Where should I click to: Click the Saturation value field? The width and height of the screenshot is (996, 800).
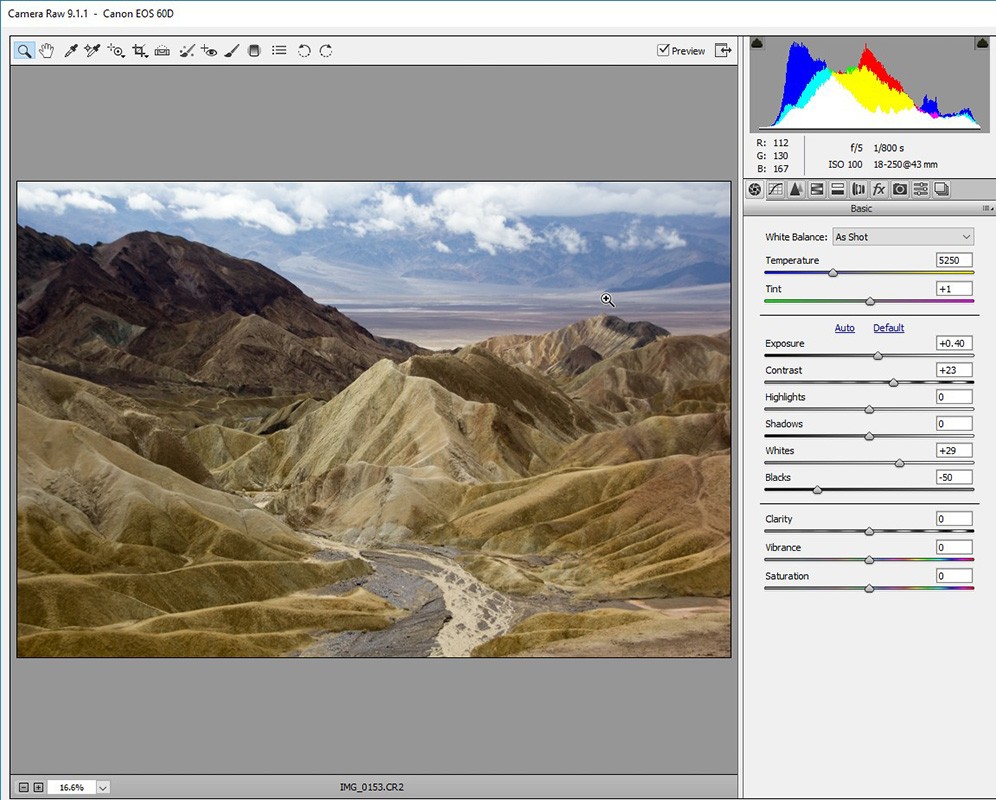pos(954,576)
